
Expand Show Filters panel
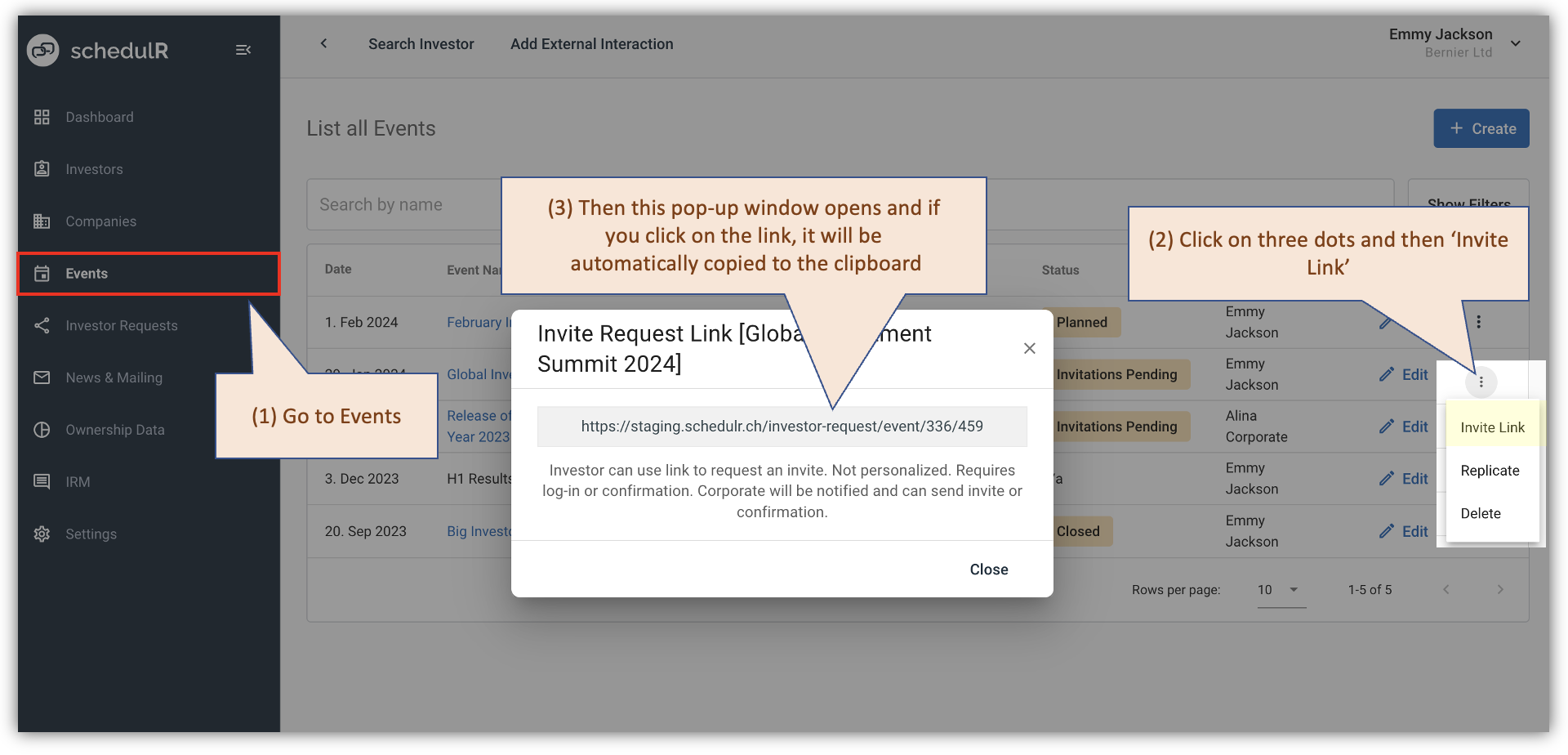click(x=1468, y=204)
